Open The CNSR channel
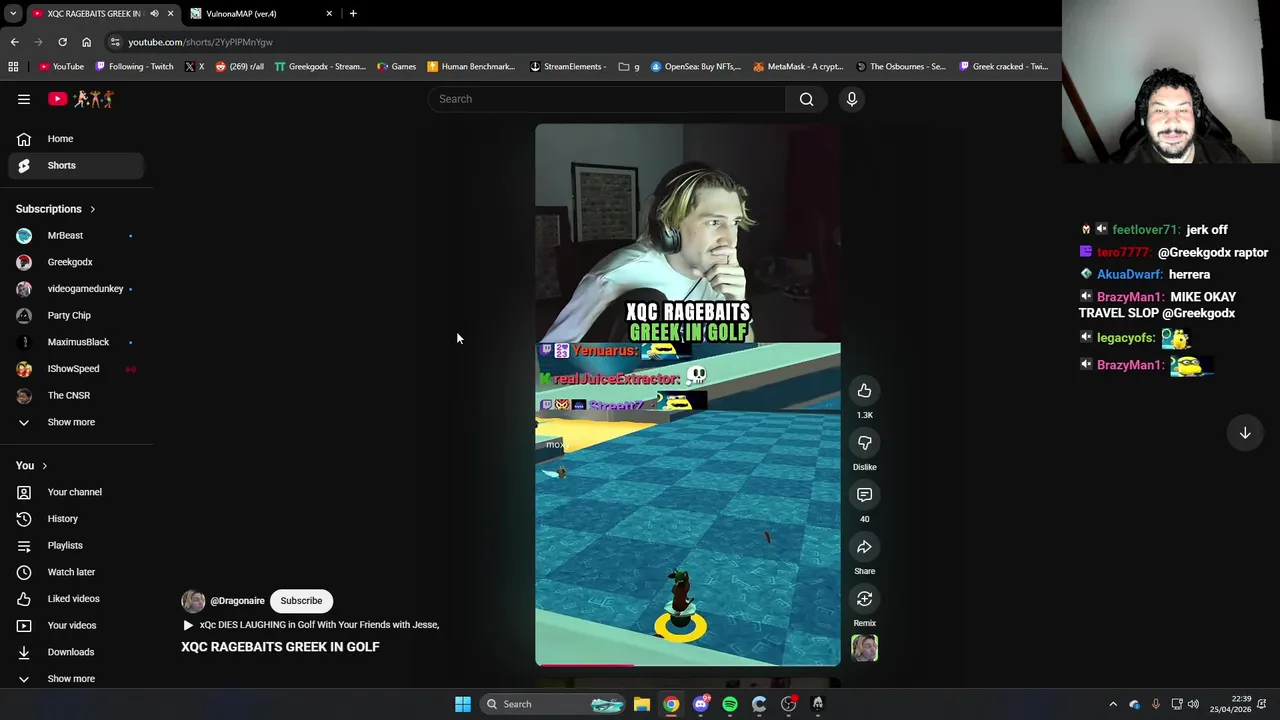The width and height of the screenshot is (1280, 720). click(76, 395)
